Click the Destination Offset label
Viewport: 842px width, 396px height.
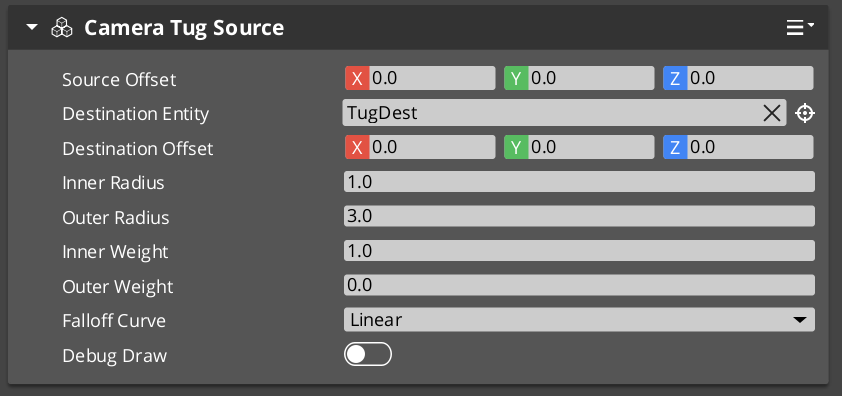click(x=138, y=148)
